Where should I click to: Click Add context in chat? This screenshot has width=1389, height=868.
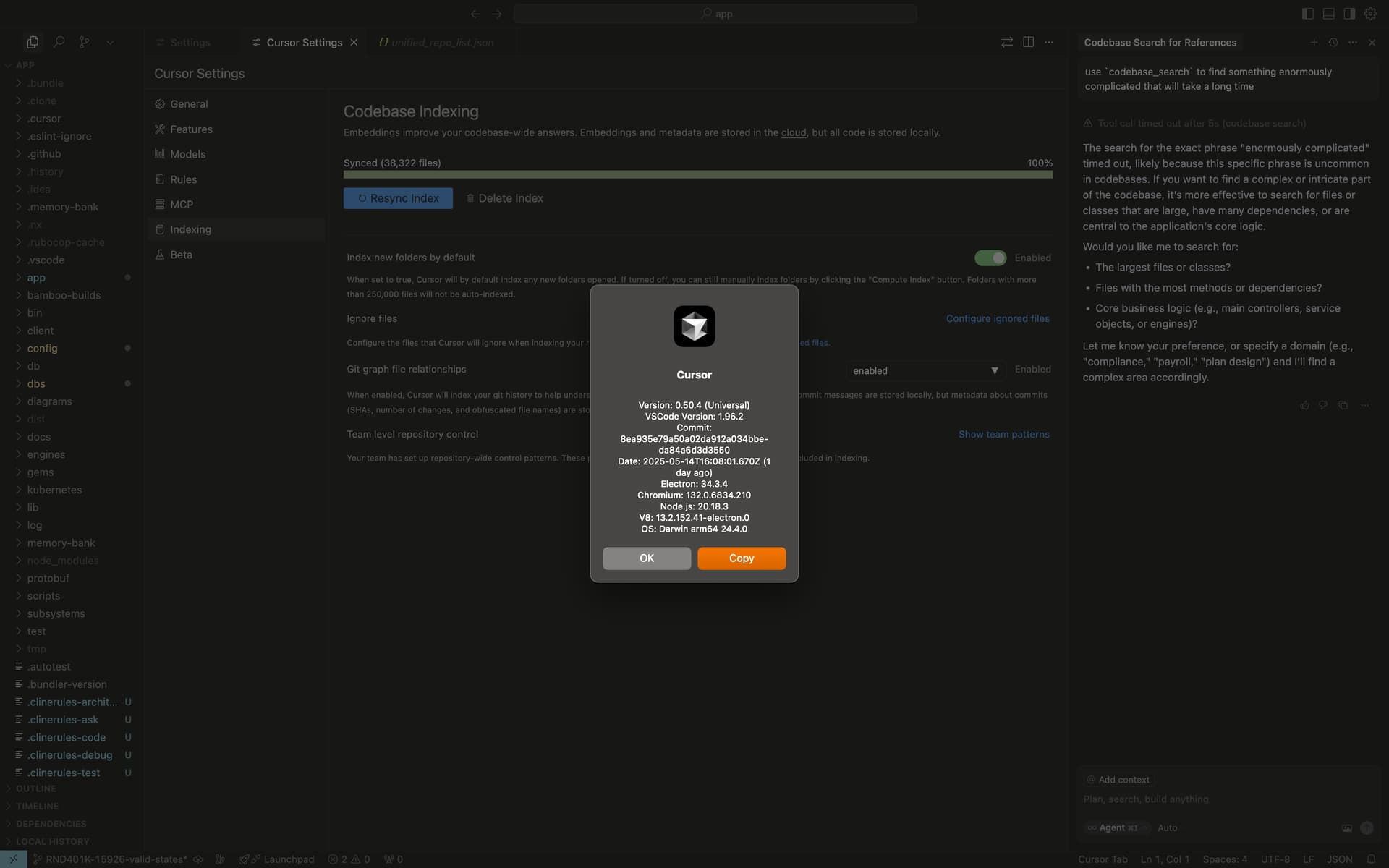1118,780
